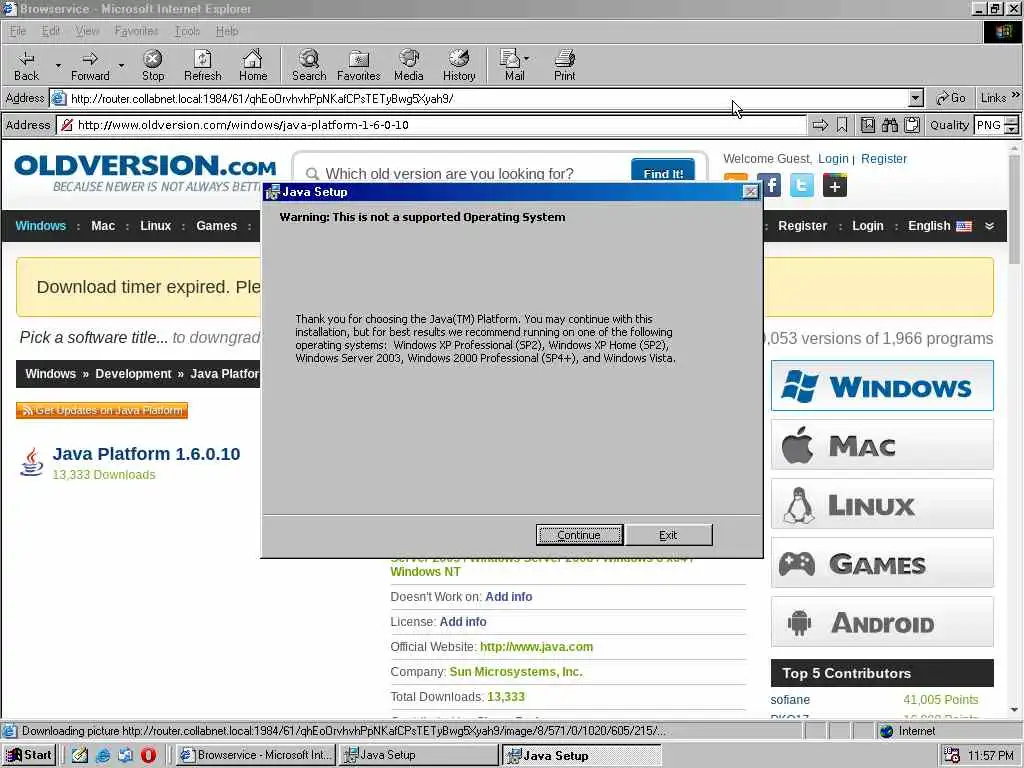Expand the IE address bar dropdown
The width and height of the screenshot is (1024, 768).
click(x=916, y=99)
